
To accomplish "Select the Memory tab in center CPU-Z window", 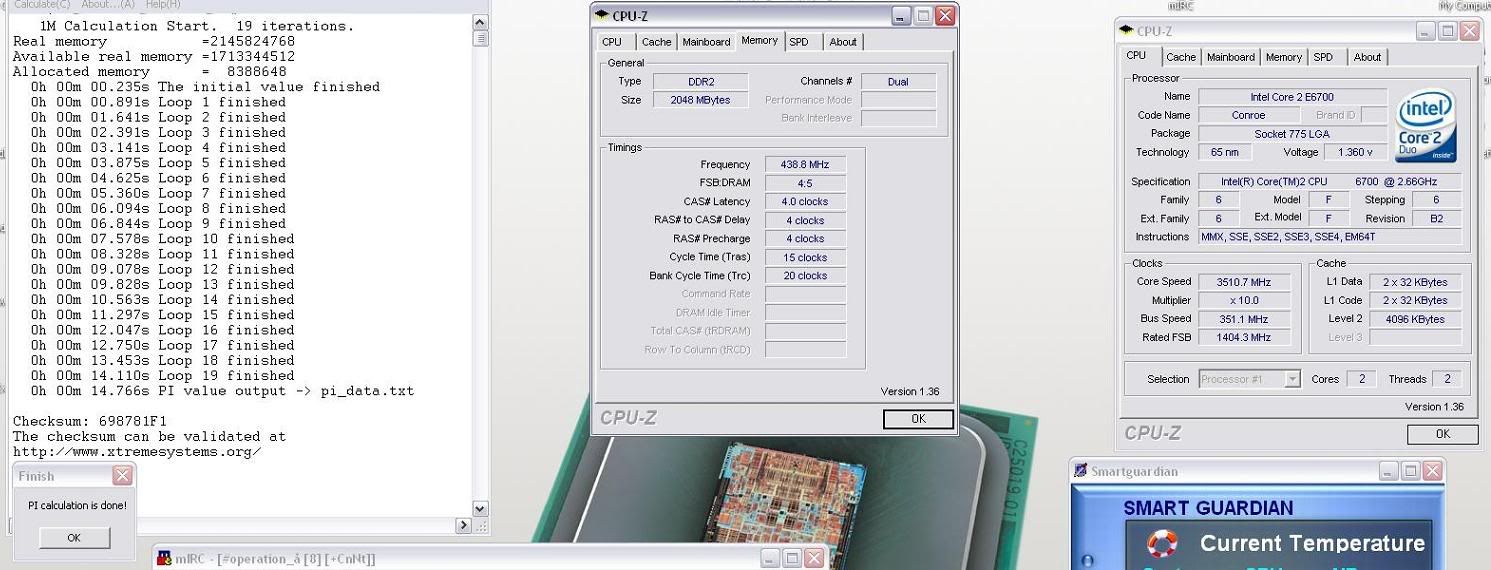I will pyautogui.click(x=759, y=41).
